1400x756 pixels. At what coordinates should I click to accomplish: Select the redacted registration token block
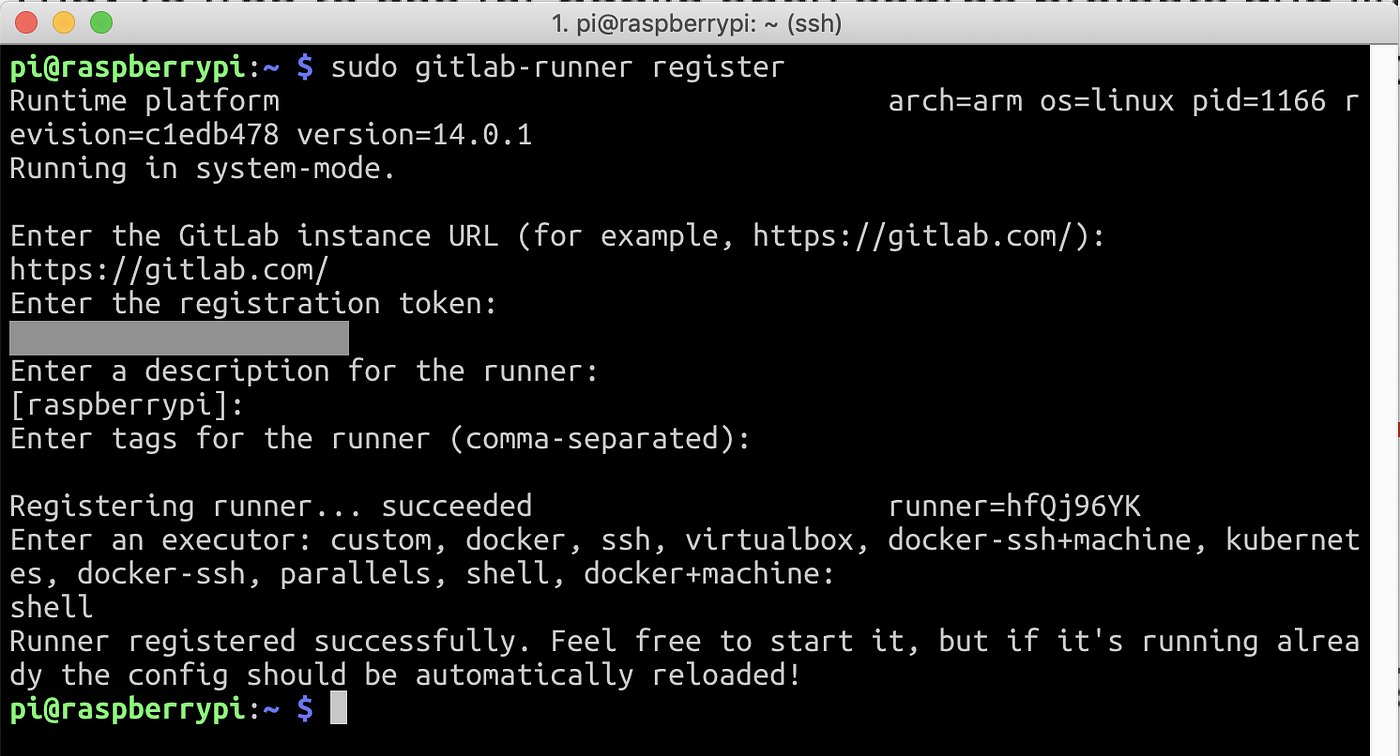(178, 337)
